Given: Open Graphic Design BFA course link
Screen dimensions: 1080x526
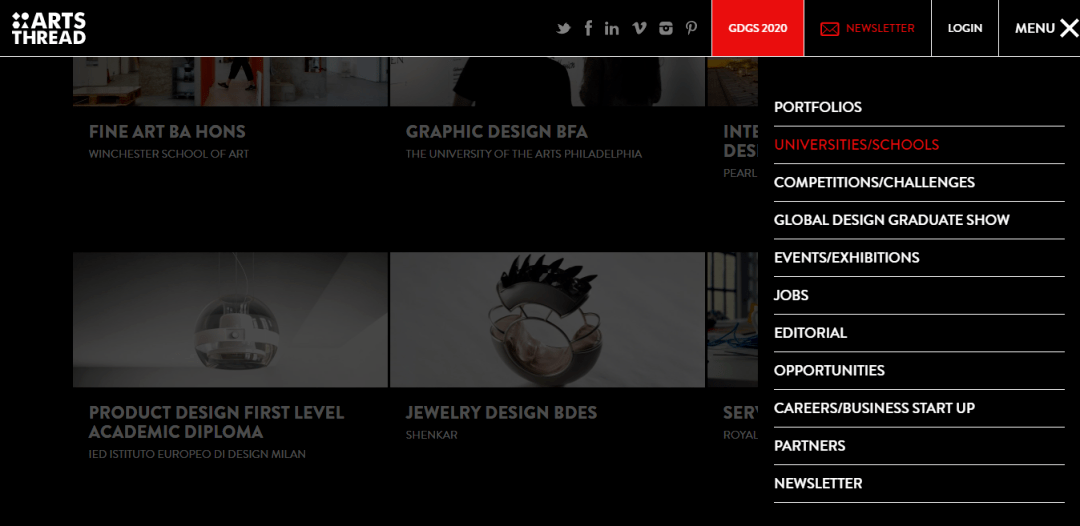Looking at the screenshot, I should pos(496,132).
